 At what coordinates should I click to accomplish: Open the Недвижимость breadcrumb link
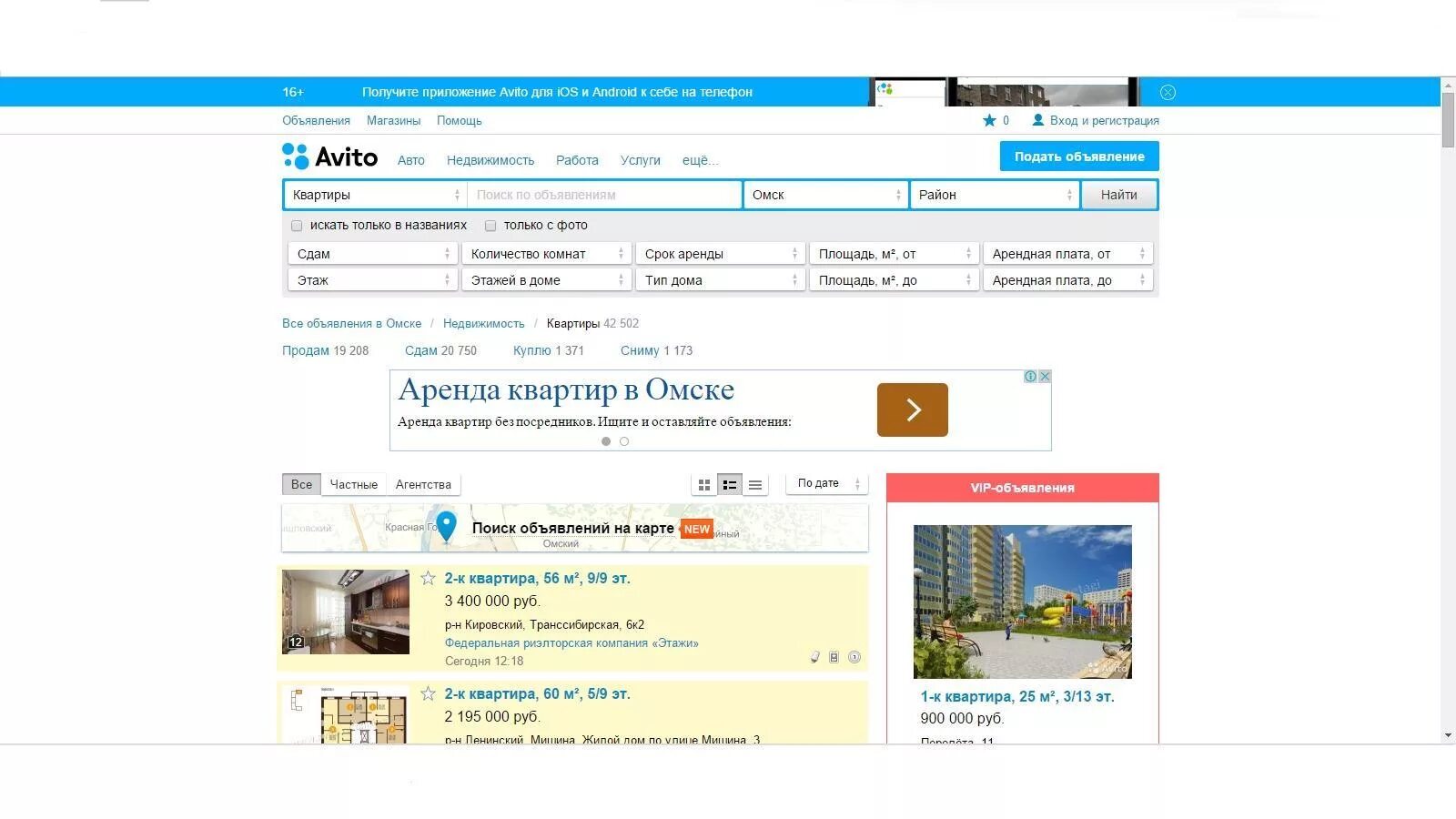484,323
